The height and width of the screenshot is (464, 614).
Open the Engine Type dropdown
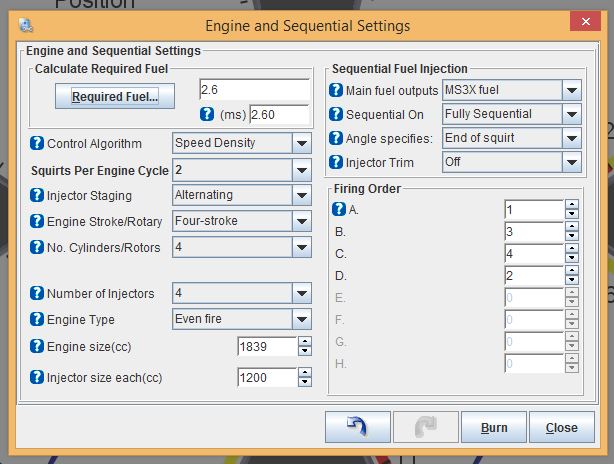point(302,319)
